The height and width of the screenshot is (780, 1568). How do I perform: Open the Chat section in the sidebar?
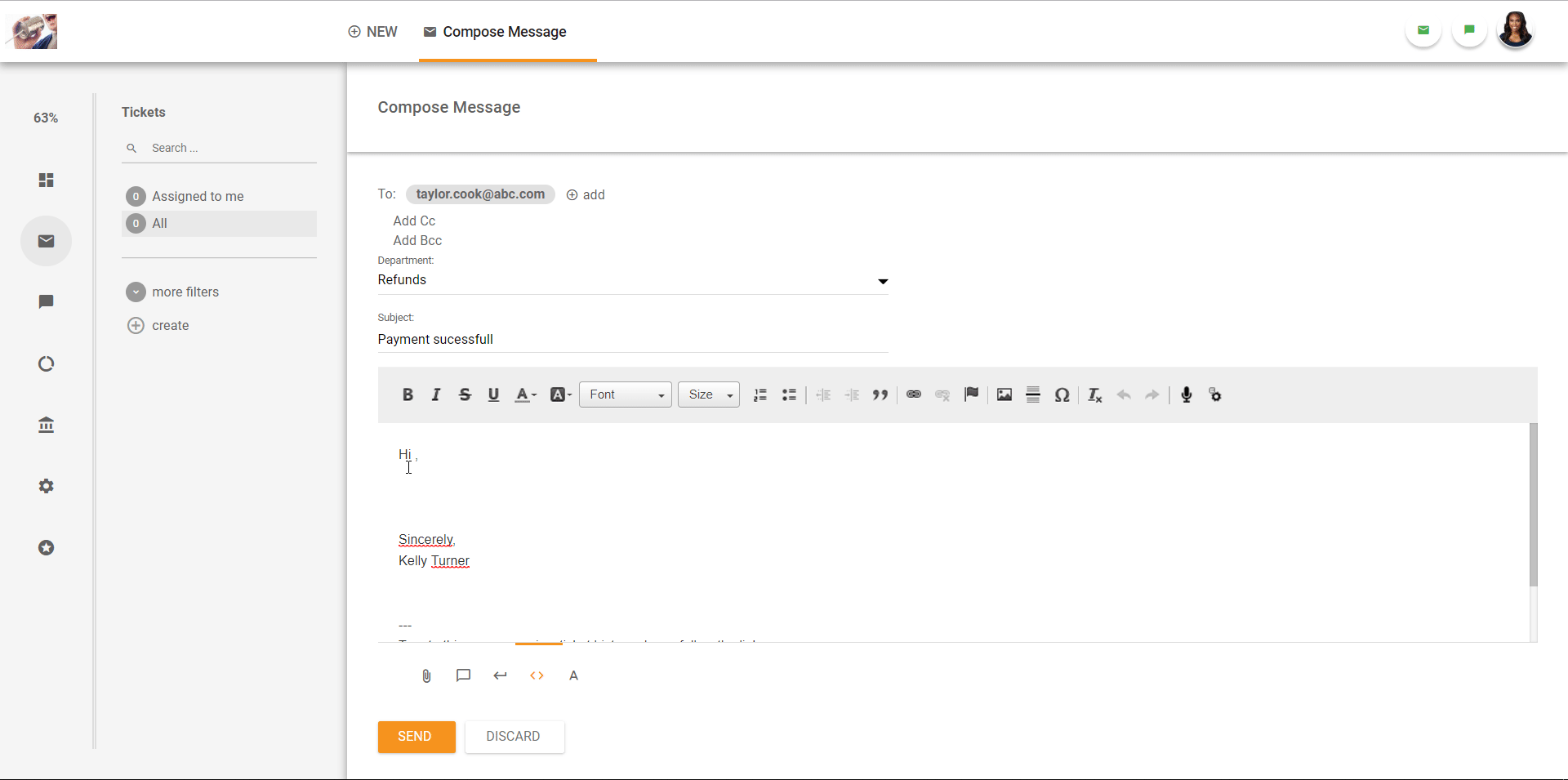point(46,301)
